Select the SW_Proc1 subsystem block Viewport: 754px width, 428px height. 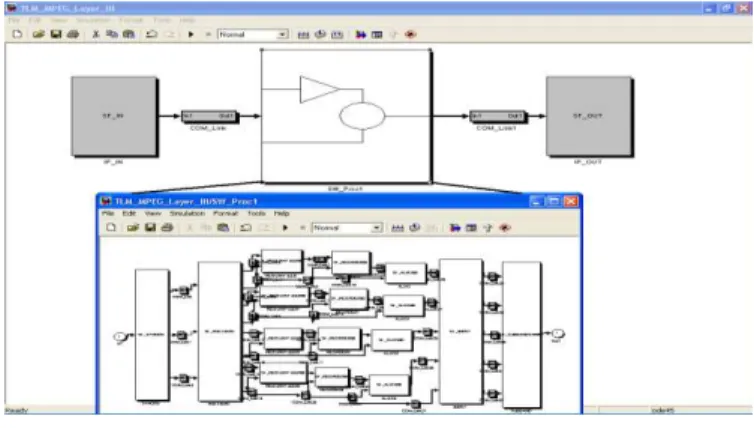pos(346,116)
